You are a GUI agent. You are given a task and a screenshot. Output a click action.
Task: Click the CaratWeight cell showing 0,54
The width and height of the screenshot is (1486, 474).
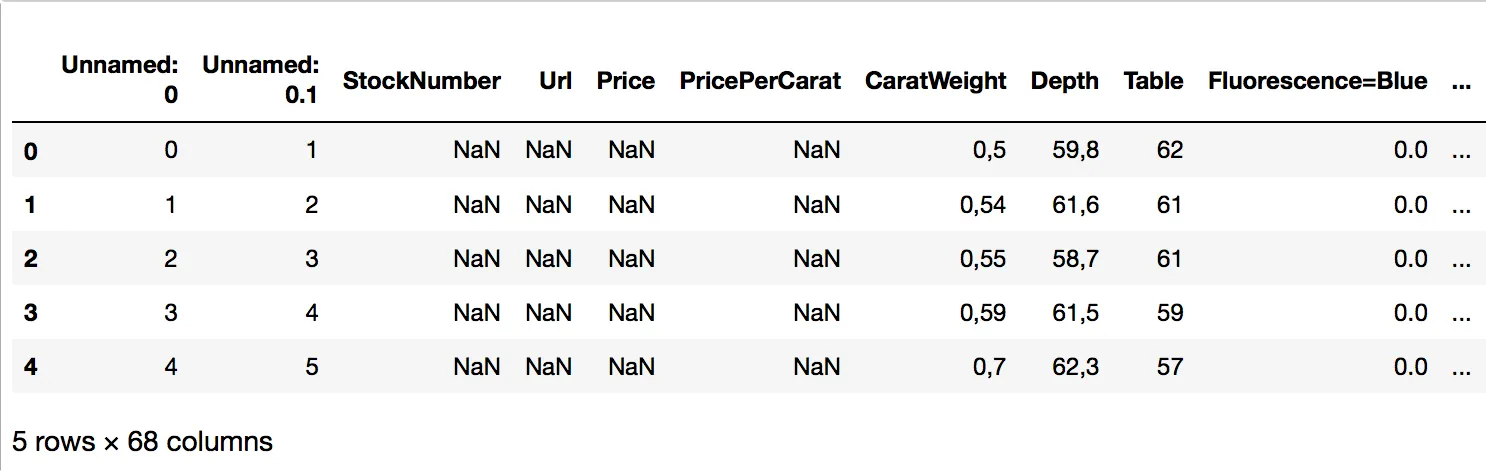[982, 205]
